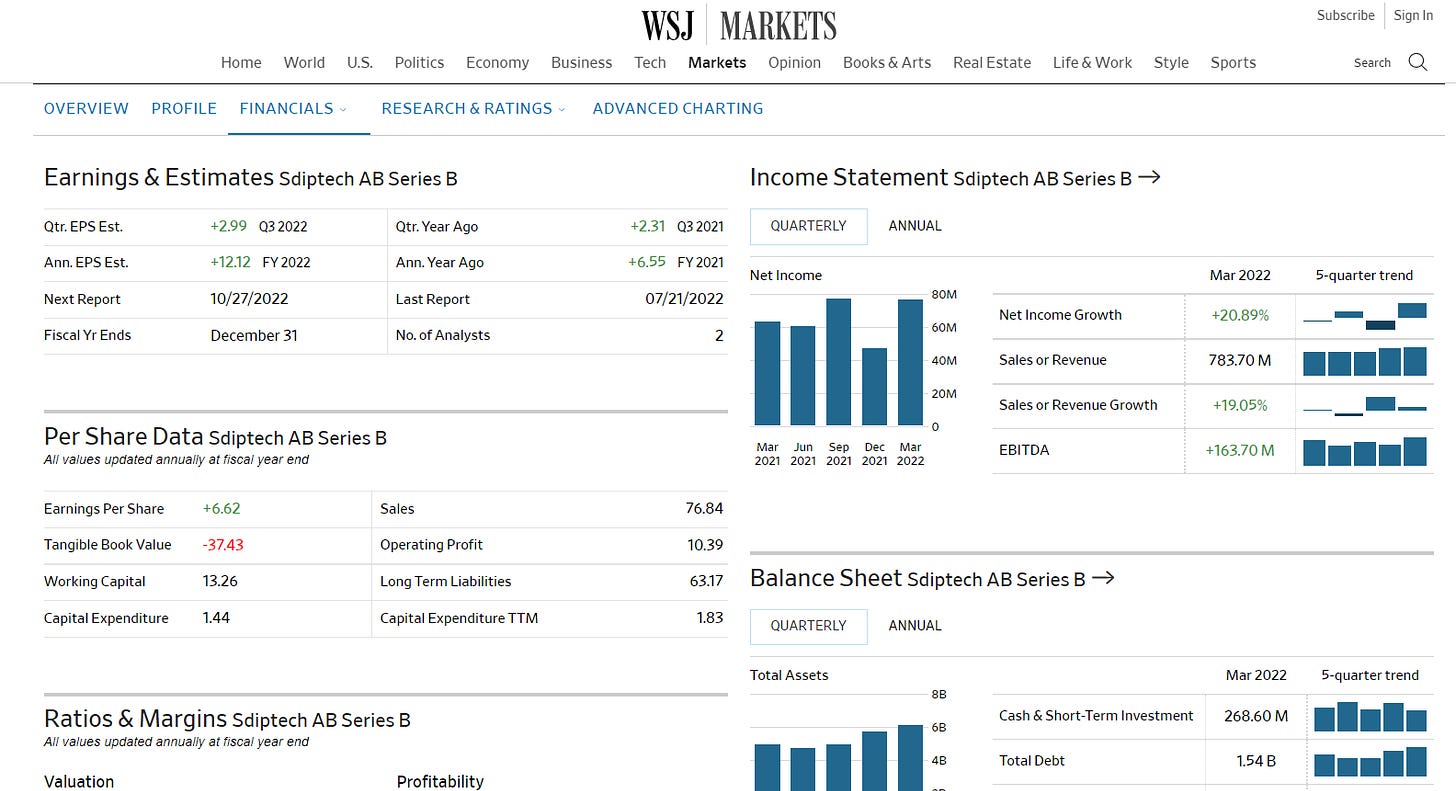
Task: Open the World section
Action: (x=304, y=62)
